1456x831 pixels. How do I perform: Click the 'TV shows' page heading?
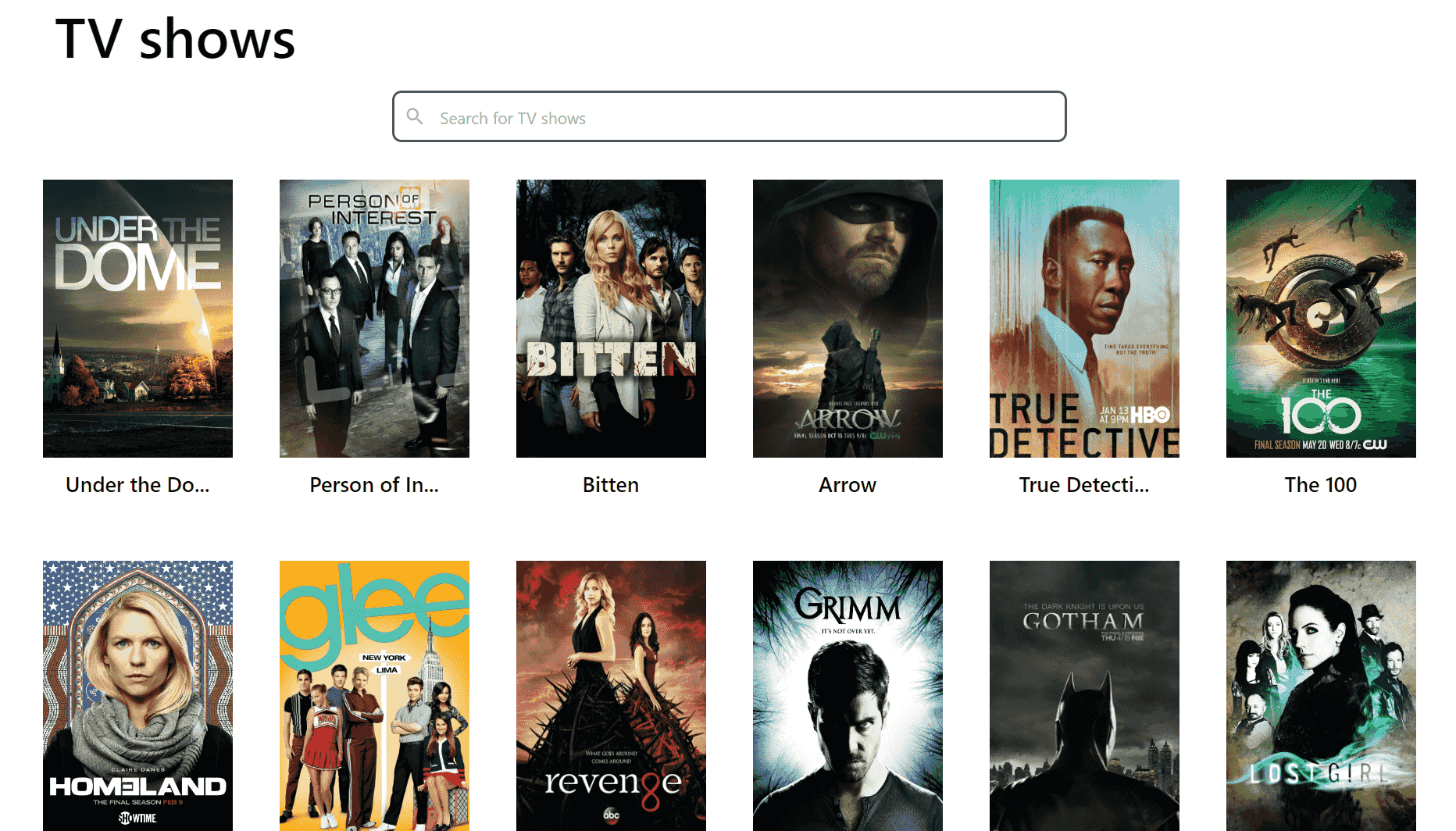pyautogui.click(x=176, y=39)
